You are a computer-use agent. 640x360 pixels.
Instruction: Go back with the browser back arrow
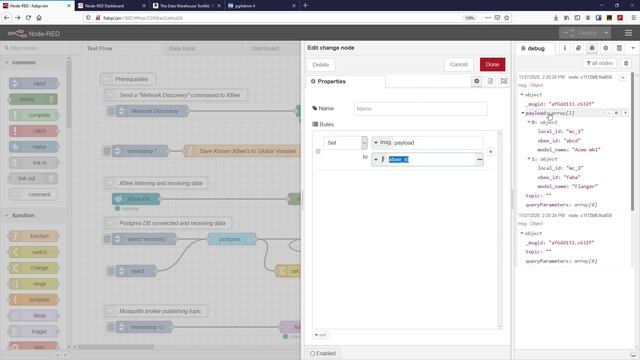point(7,18)
